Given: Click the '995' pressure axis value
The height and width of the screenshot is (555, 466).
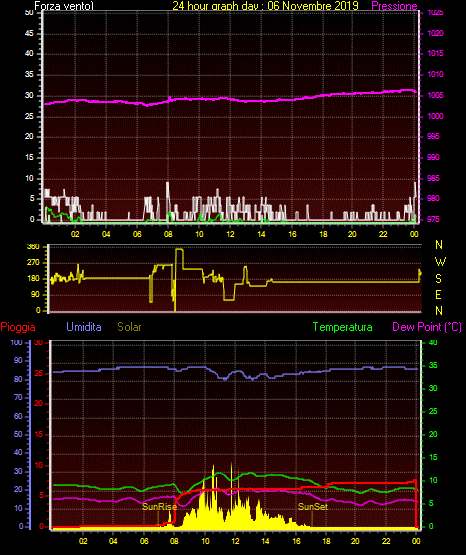Looking at the screenshot, I should click(x=433, y=136).
